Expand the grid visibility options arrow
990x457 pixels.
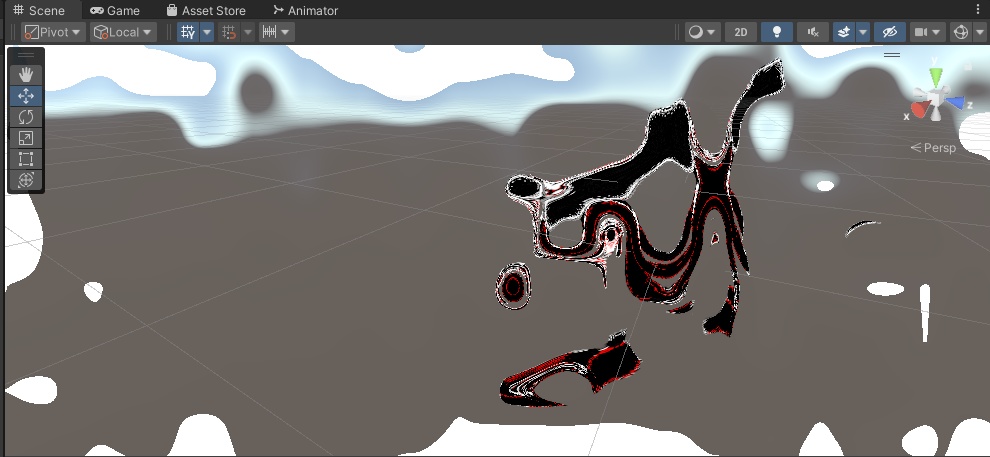(x=207, y=32)
